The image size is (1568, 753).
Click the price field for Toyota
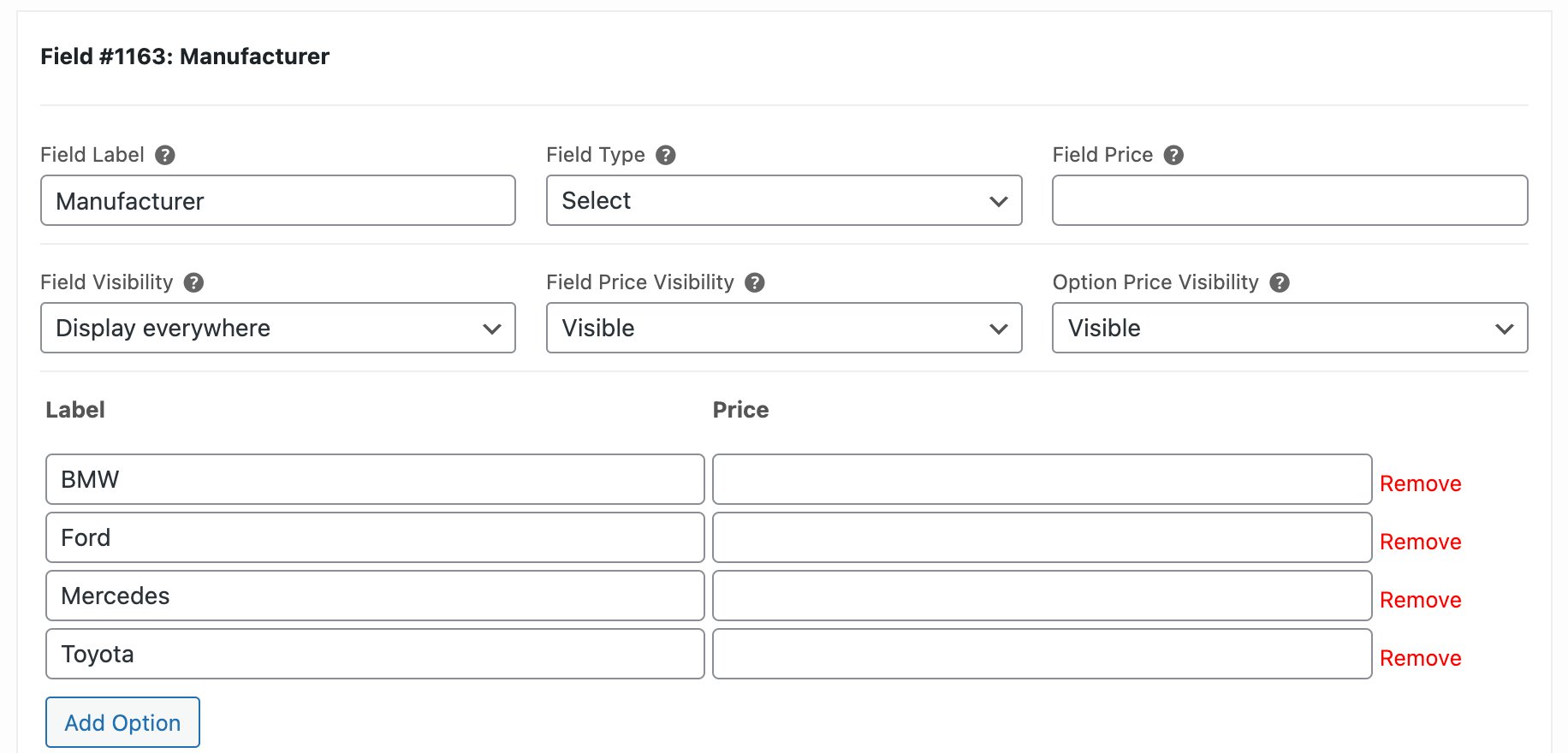pyautogui.click(x=1042, y=654)
